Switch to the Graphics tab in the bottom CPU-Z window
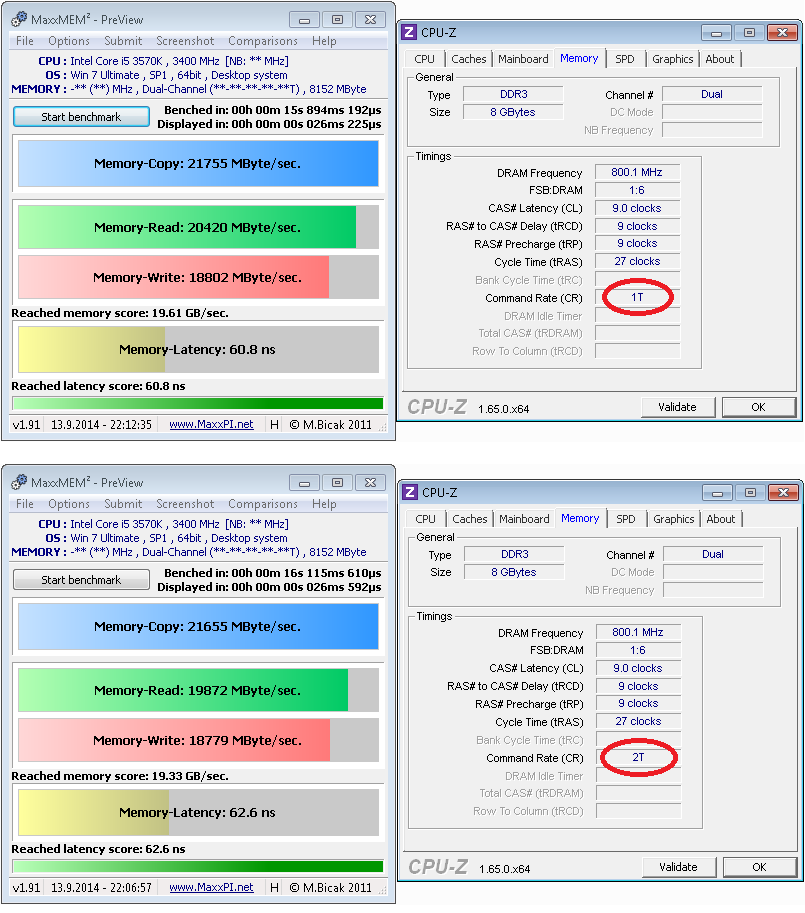 [674, 519]
